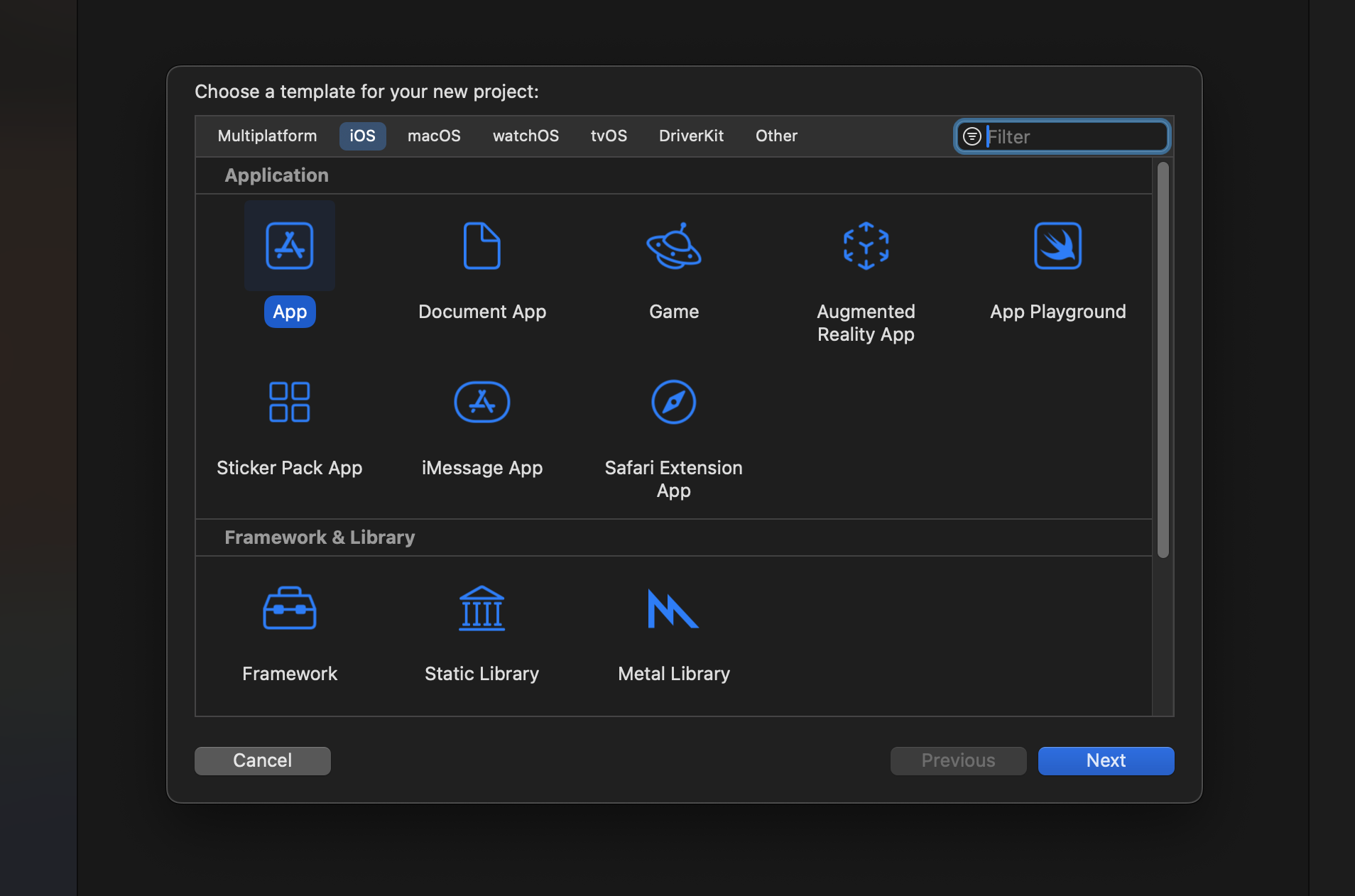
Task: Click the "Static Library" label
Action: tap(482, 674)
